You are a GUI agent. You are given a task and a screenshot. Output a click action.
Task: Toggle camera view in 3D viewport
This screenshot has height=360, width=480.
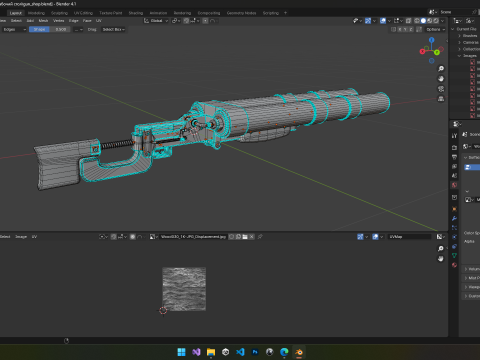(441, 89)
